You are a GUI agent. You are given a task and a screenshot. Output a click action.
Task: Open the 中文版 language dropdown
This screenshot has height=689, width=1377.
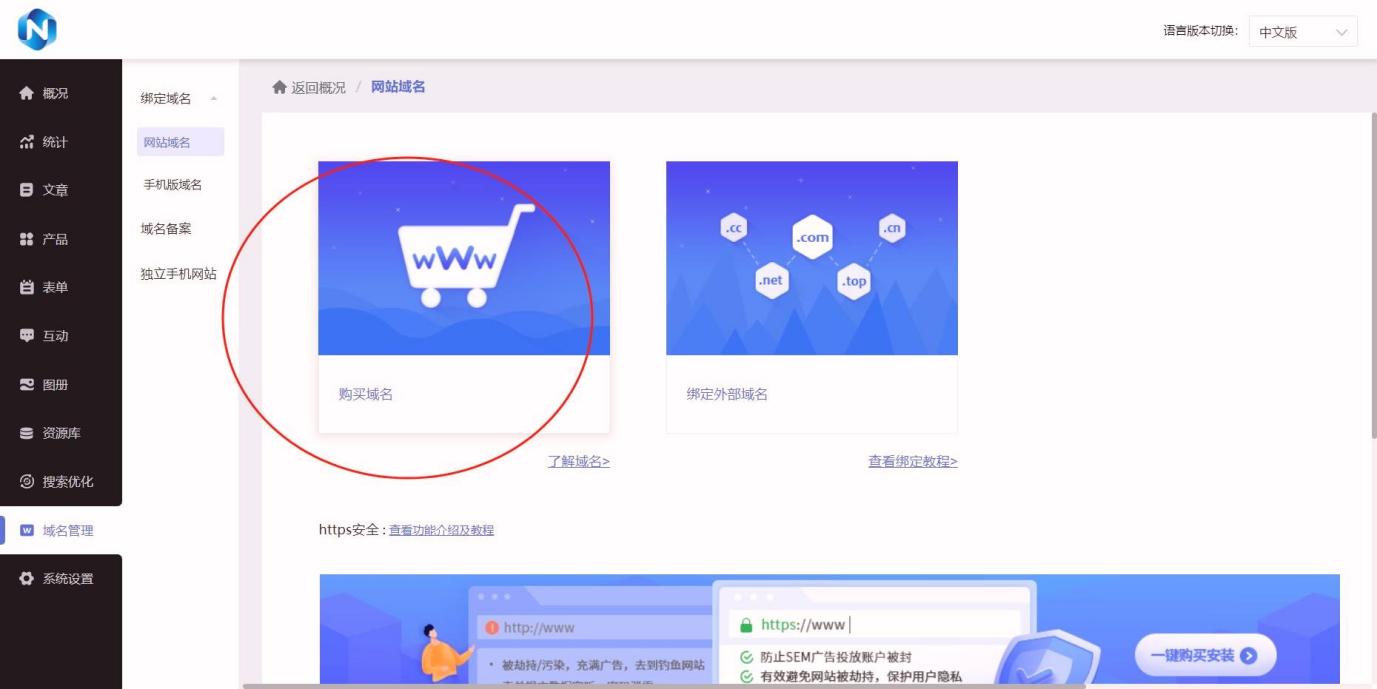tap(1302, 32)
